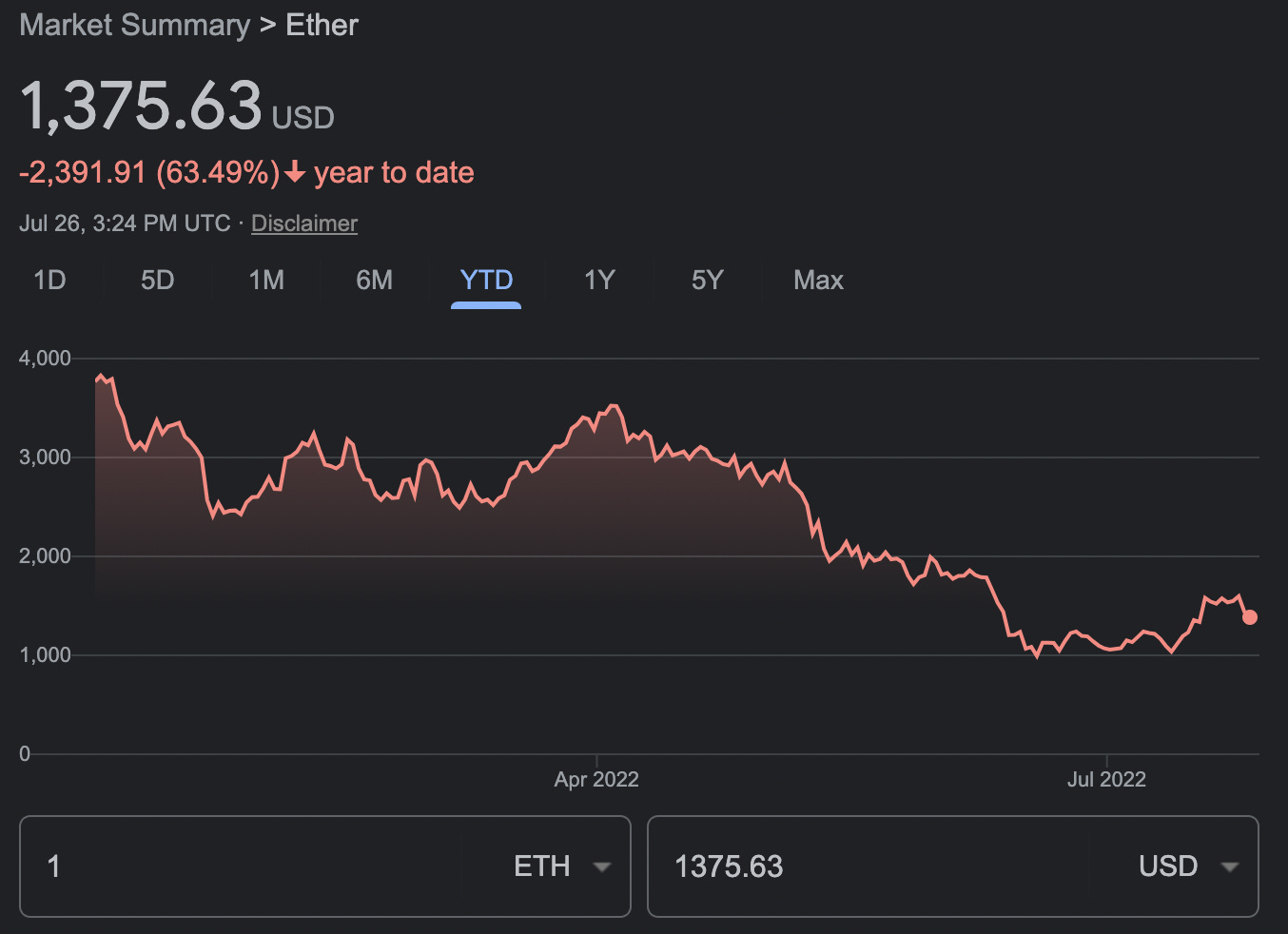
Task: Click the Jul 2022 axis label
Action: click(1106, 780)
